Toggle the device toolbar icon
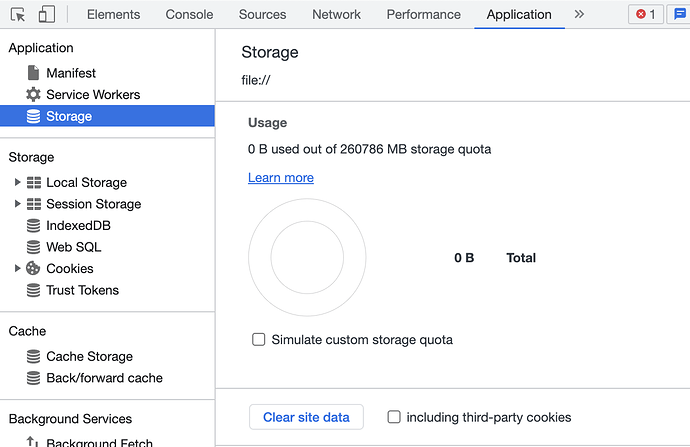Image resolution: width=690 pixels, height=447 pixels. pos(47,14)
